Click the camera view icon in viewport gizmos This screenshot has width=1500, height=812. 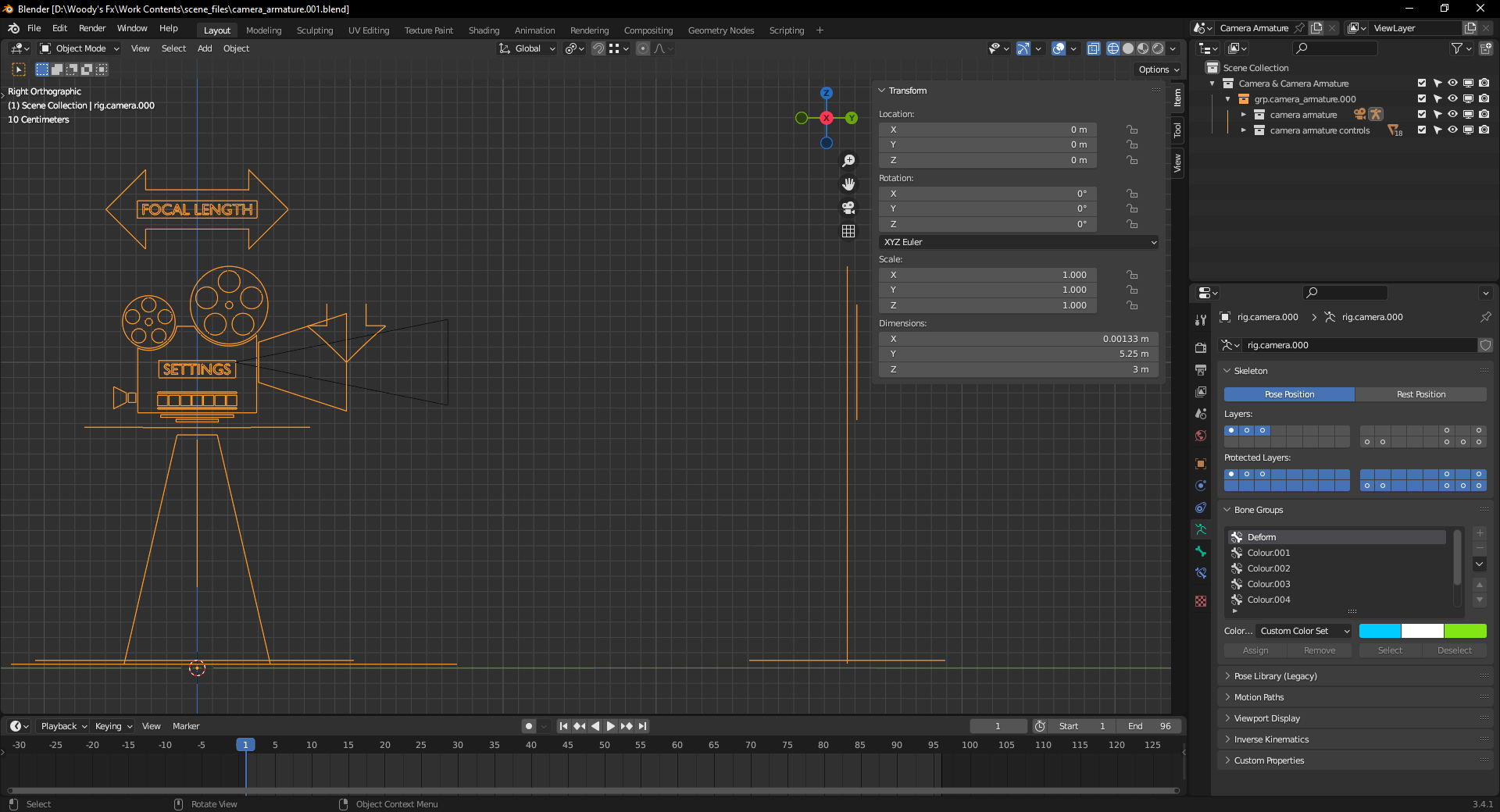click(x=848, y=208)
